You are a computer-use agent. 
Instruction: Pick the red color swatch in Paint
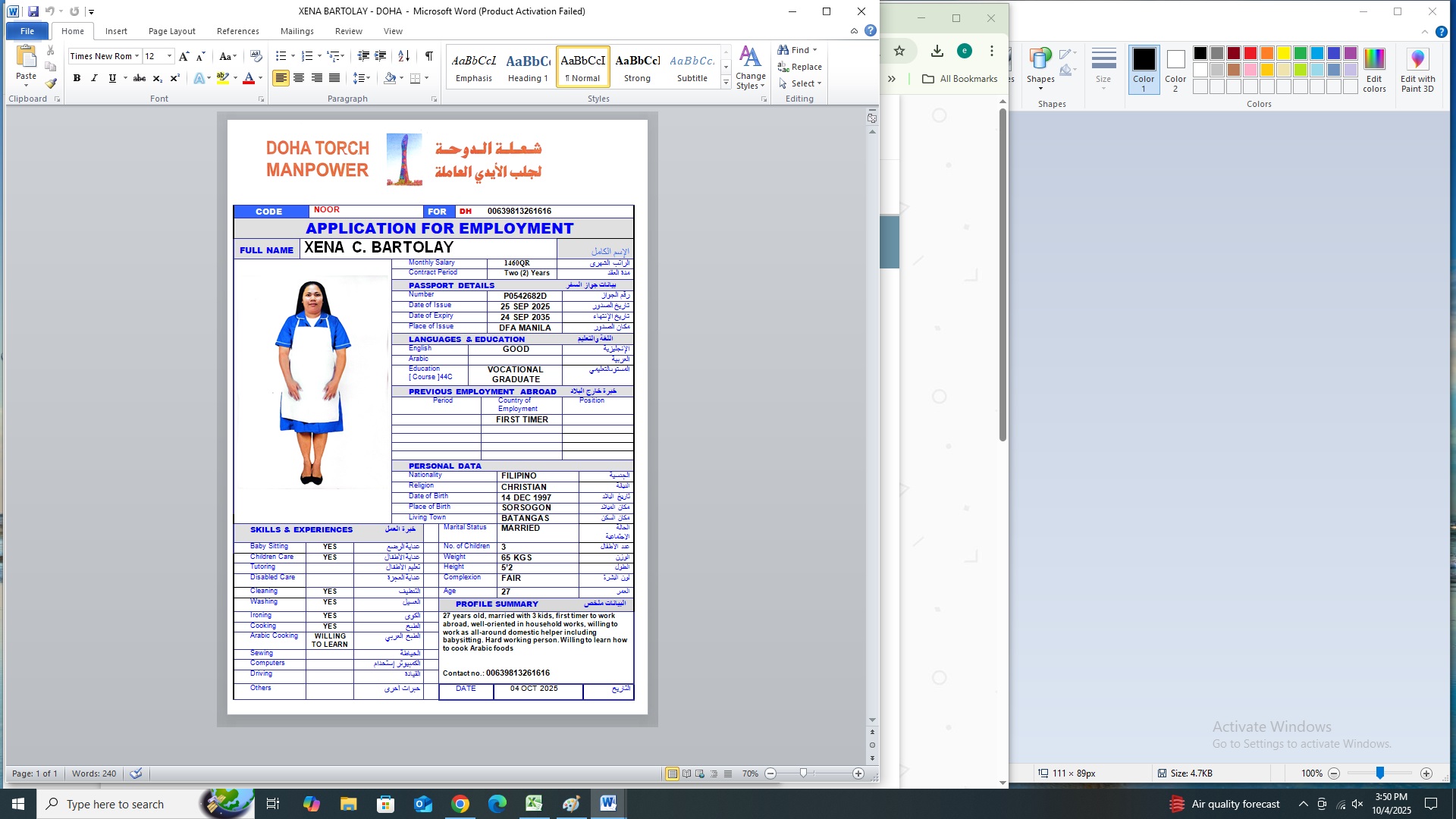[1250, 53]
